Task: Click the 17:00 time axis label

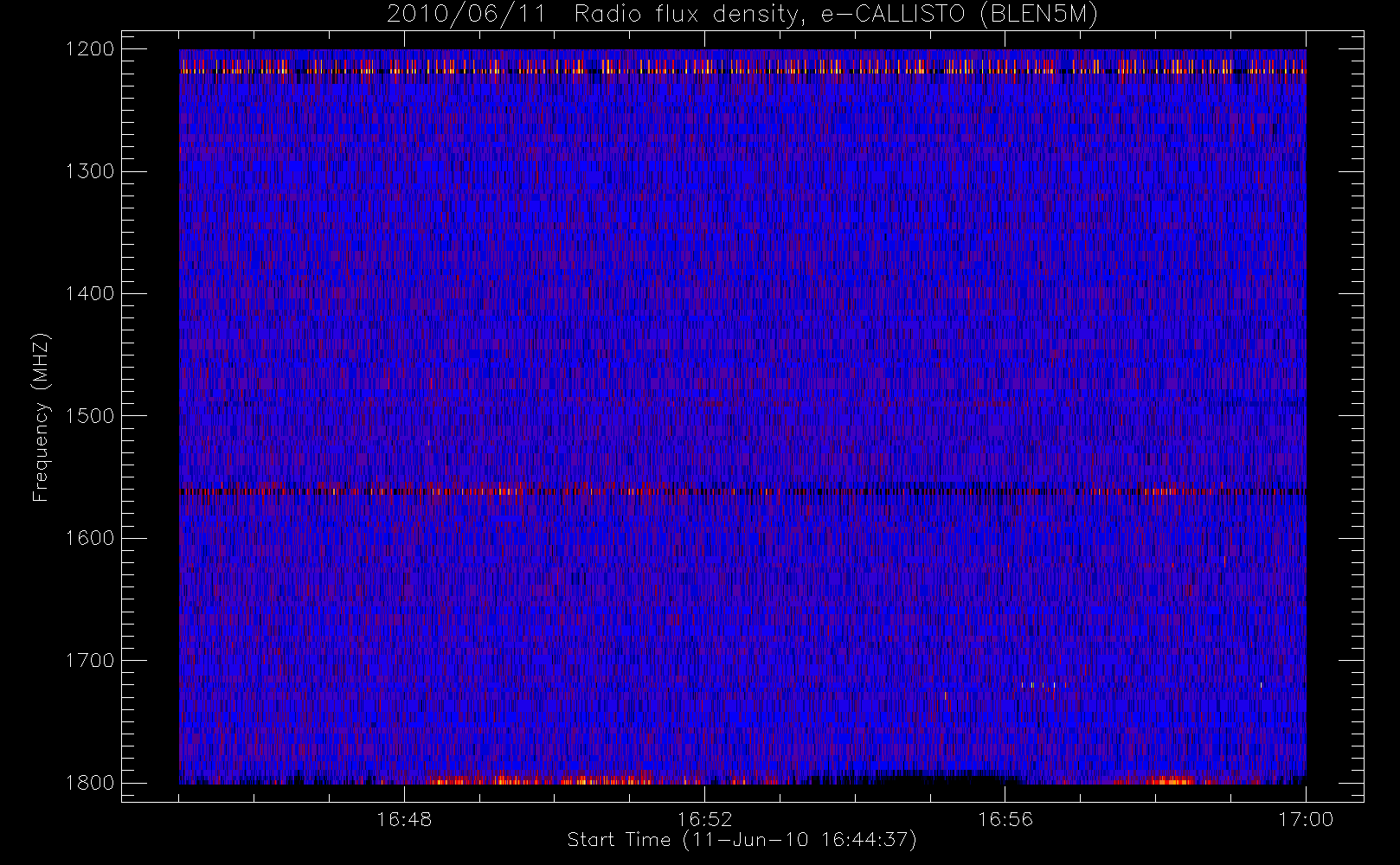Action: [1306, 819]
